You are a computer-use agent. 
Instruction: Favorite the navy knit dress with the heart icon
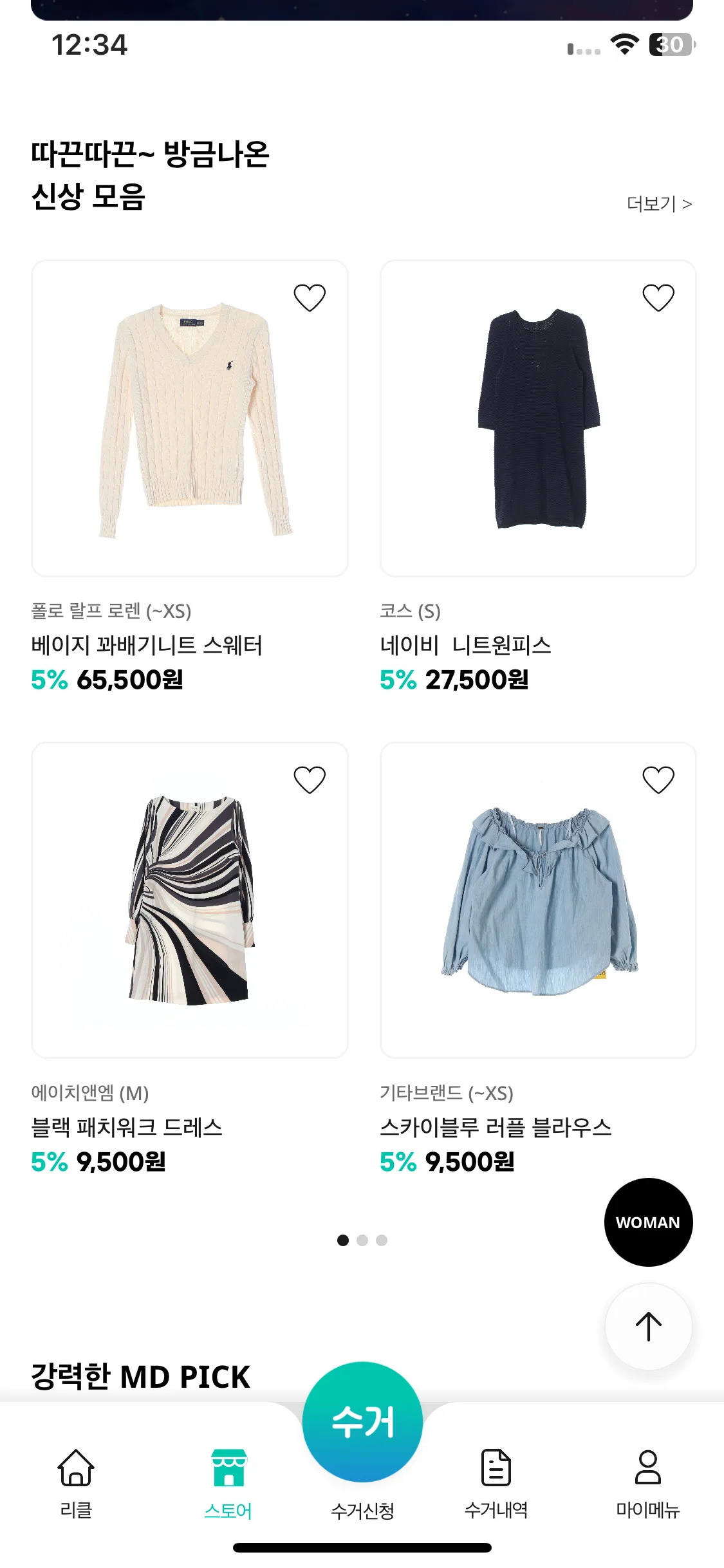[x=658, y=297]
